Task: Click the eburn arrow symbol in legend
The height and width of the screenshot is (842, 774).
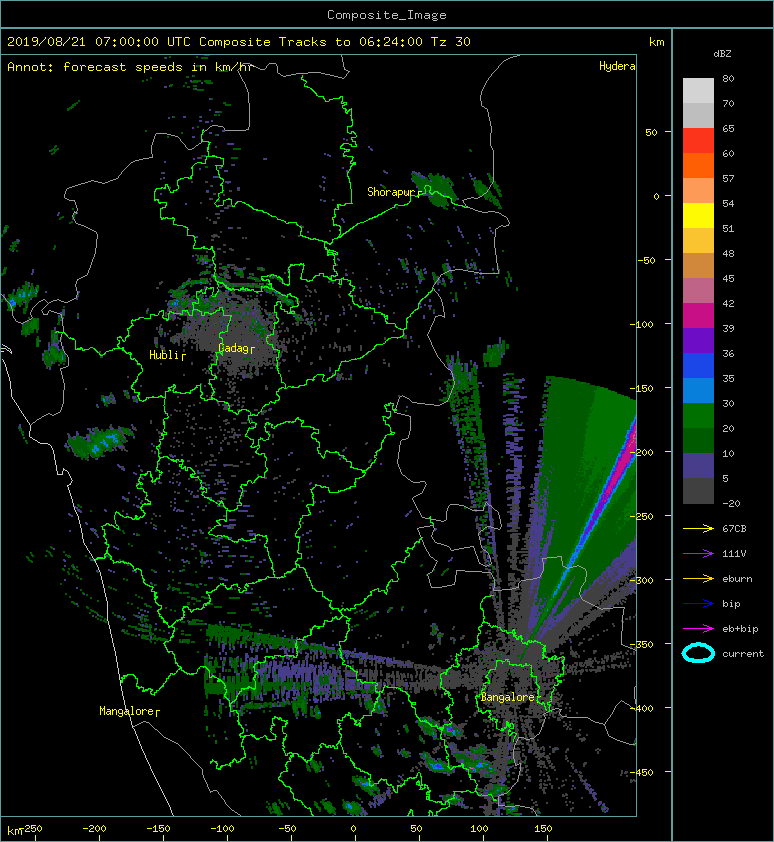Action: tap(698, 578)
